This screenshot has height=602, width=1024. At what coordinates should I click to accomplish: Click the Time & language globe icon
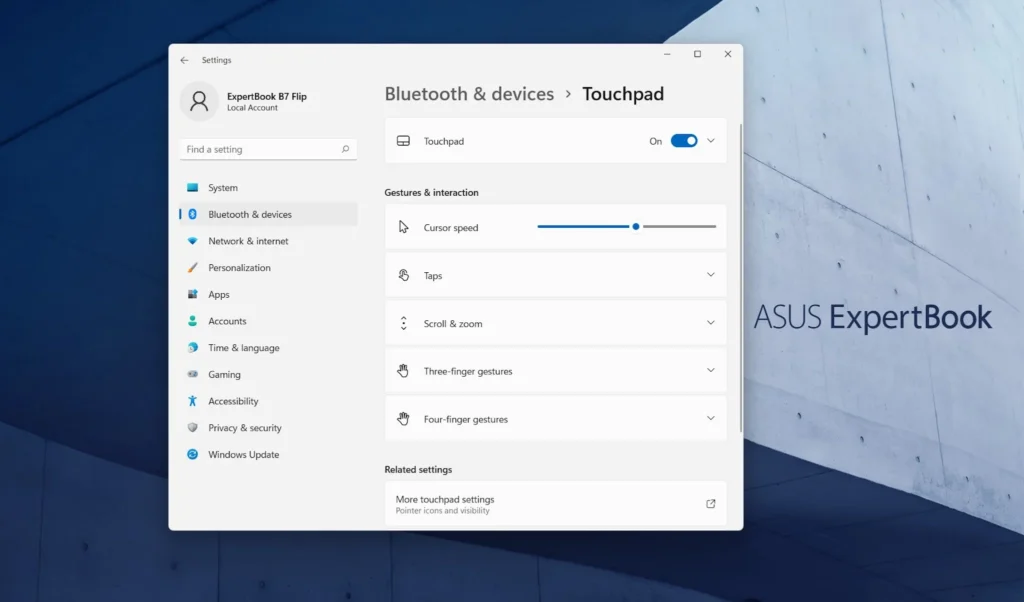(192, 347)
